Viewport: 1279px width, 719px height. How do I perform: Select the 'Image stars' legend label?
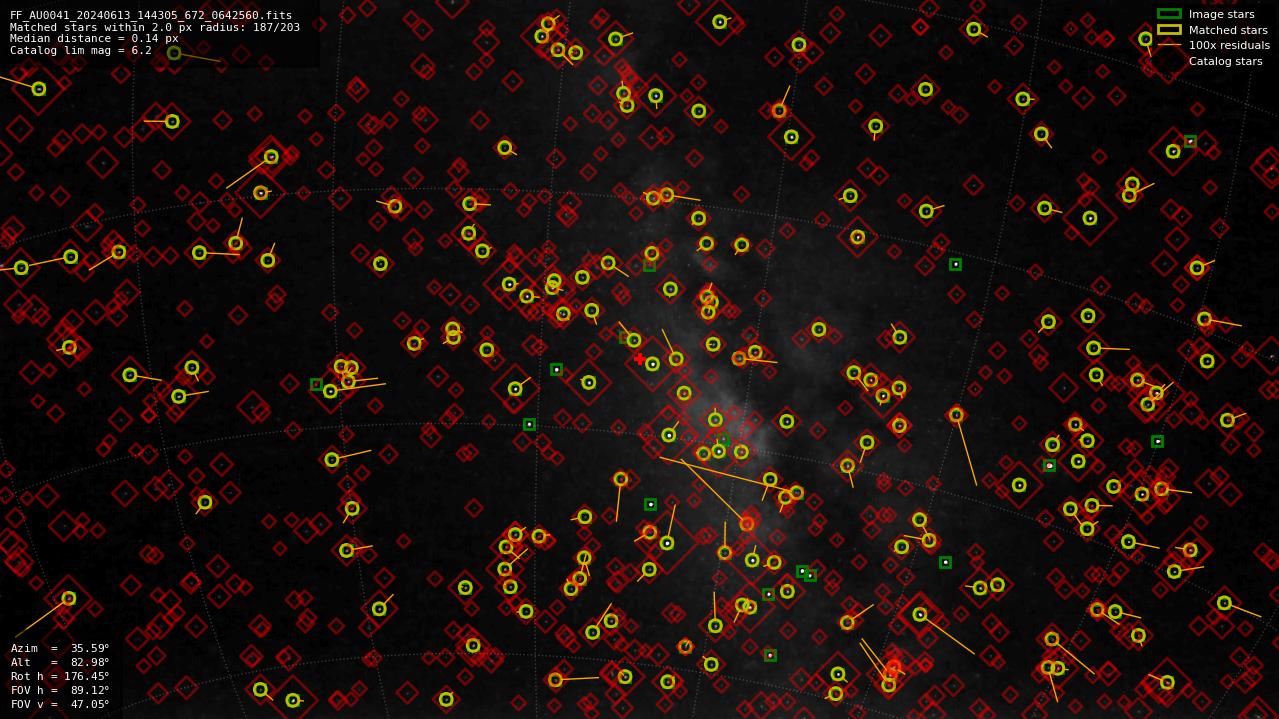pos(1221,15)
